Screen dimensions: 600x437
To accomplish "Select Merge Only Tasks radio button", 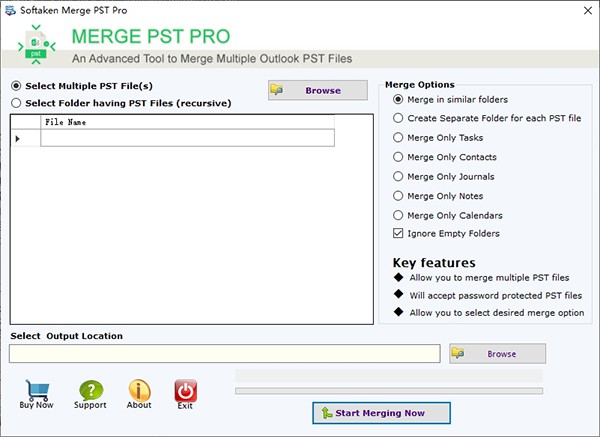I will (398, 137).
